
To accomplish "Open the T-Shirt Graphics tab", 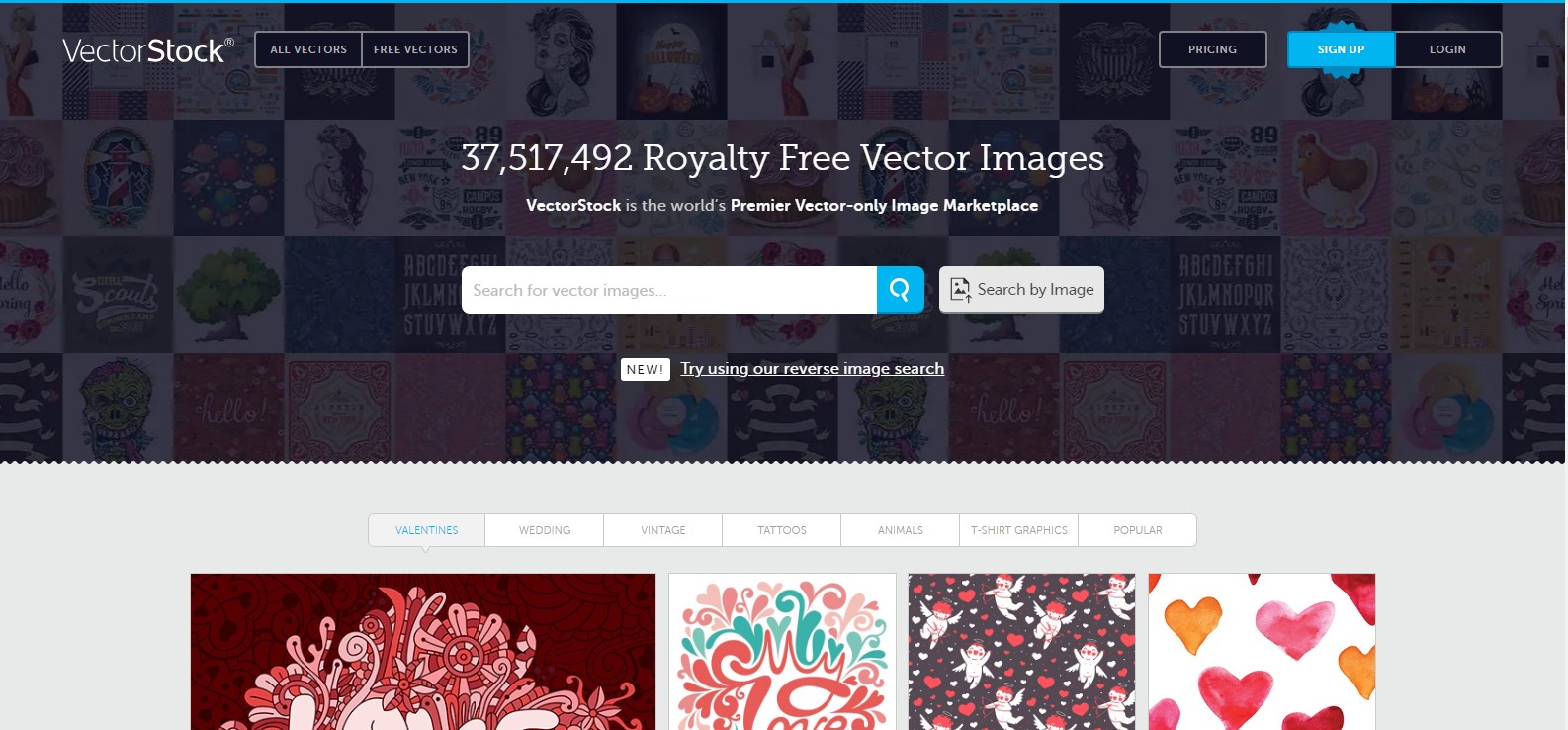I will [1019, 530].
